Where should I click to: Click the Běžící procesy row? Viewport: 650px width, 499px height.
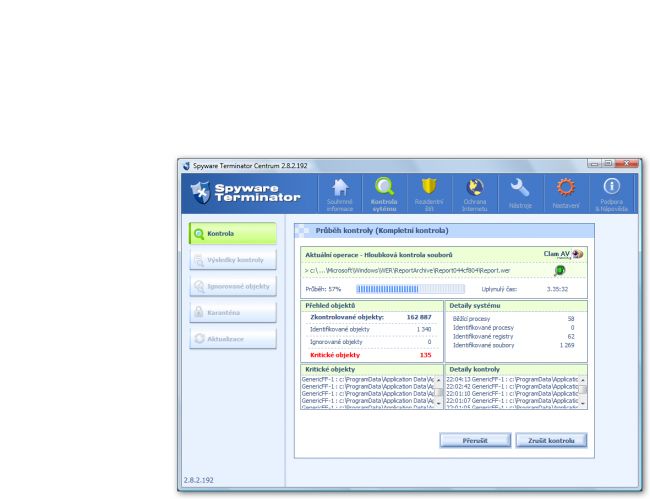[x=514, y=319]
